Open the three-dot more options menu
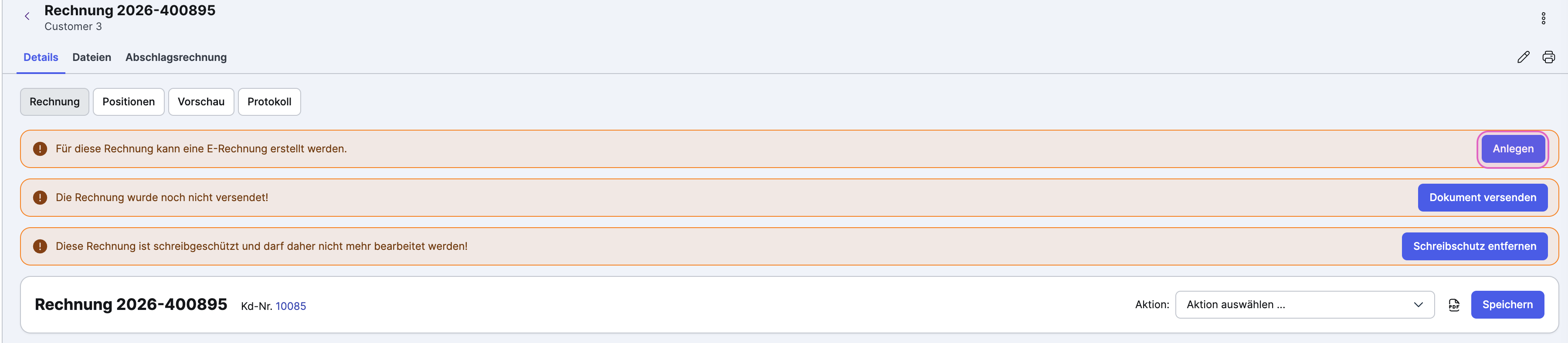Screen dimensions: 1568x343 [x=1543, y=18]
